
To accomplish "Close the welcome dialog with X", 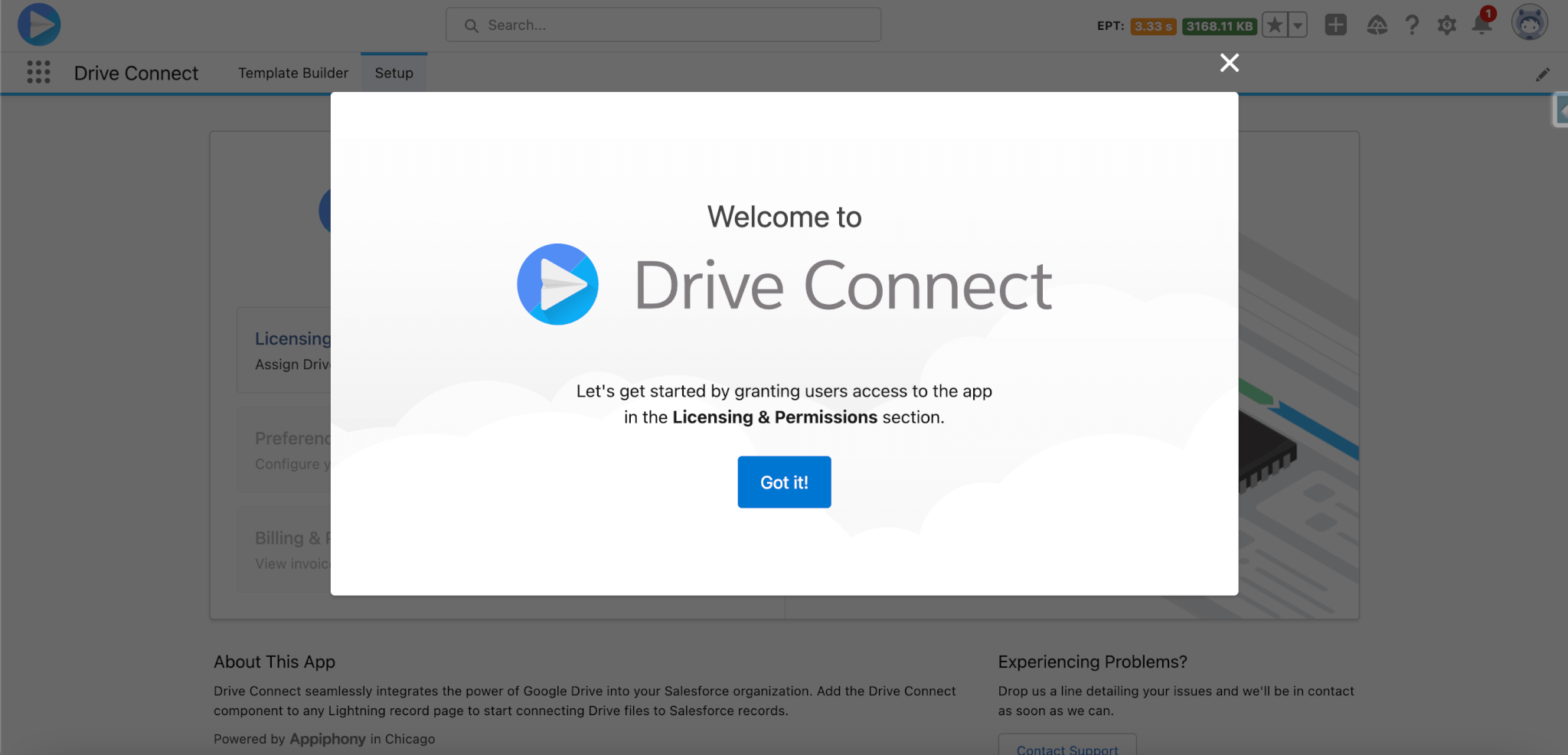I will tap(1229, 63).
